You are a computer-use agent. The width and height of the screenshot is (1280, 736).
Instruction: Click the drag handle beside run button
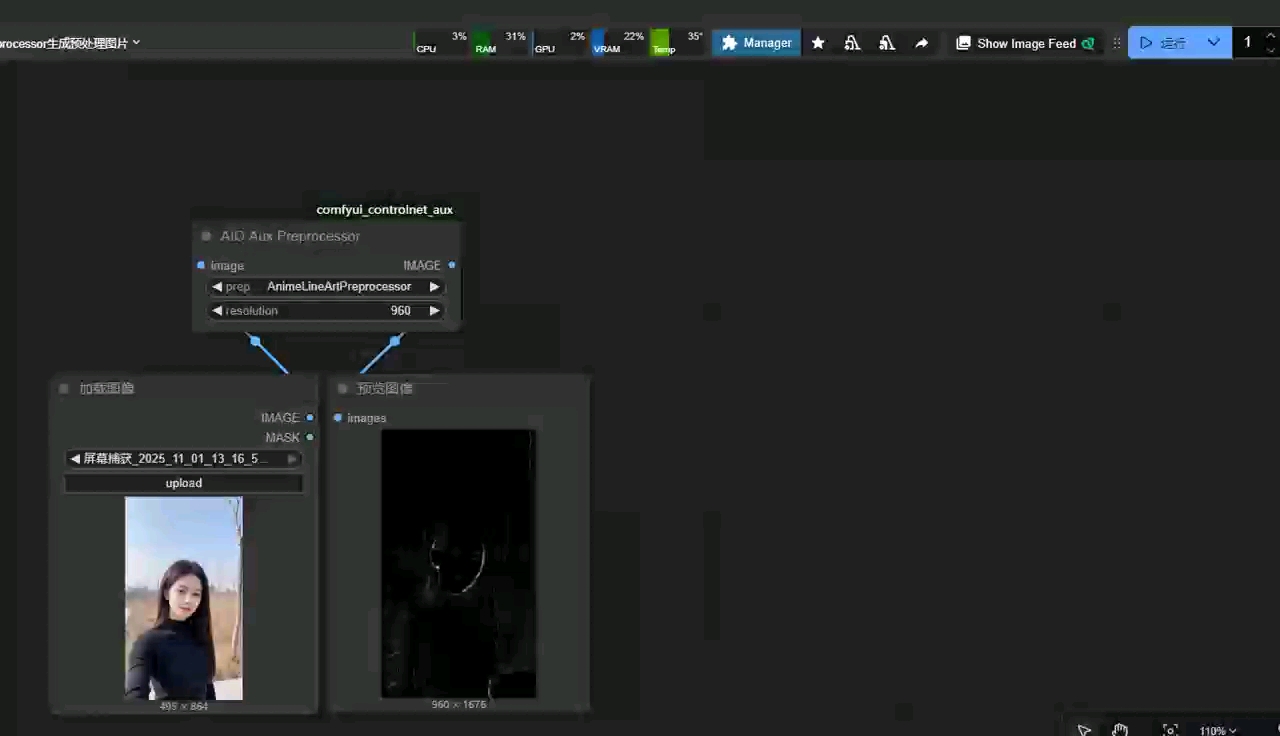(1117, 43)
